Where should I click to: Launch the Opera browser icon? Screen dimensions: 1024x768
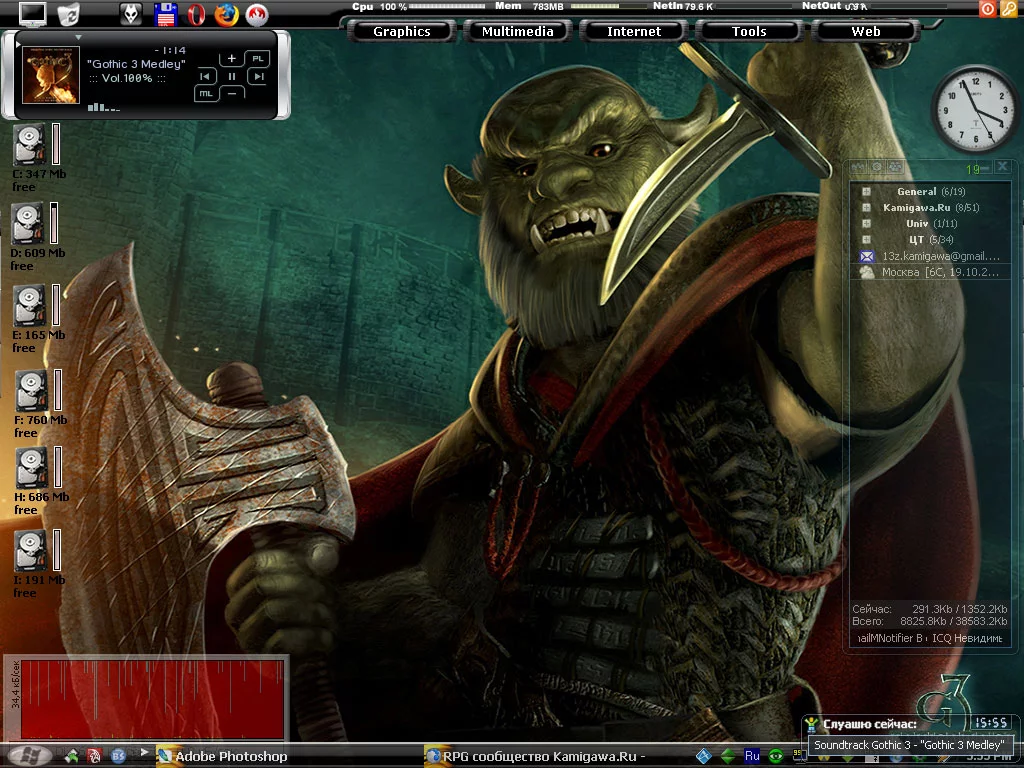(x=196, y=14)
